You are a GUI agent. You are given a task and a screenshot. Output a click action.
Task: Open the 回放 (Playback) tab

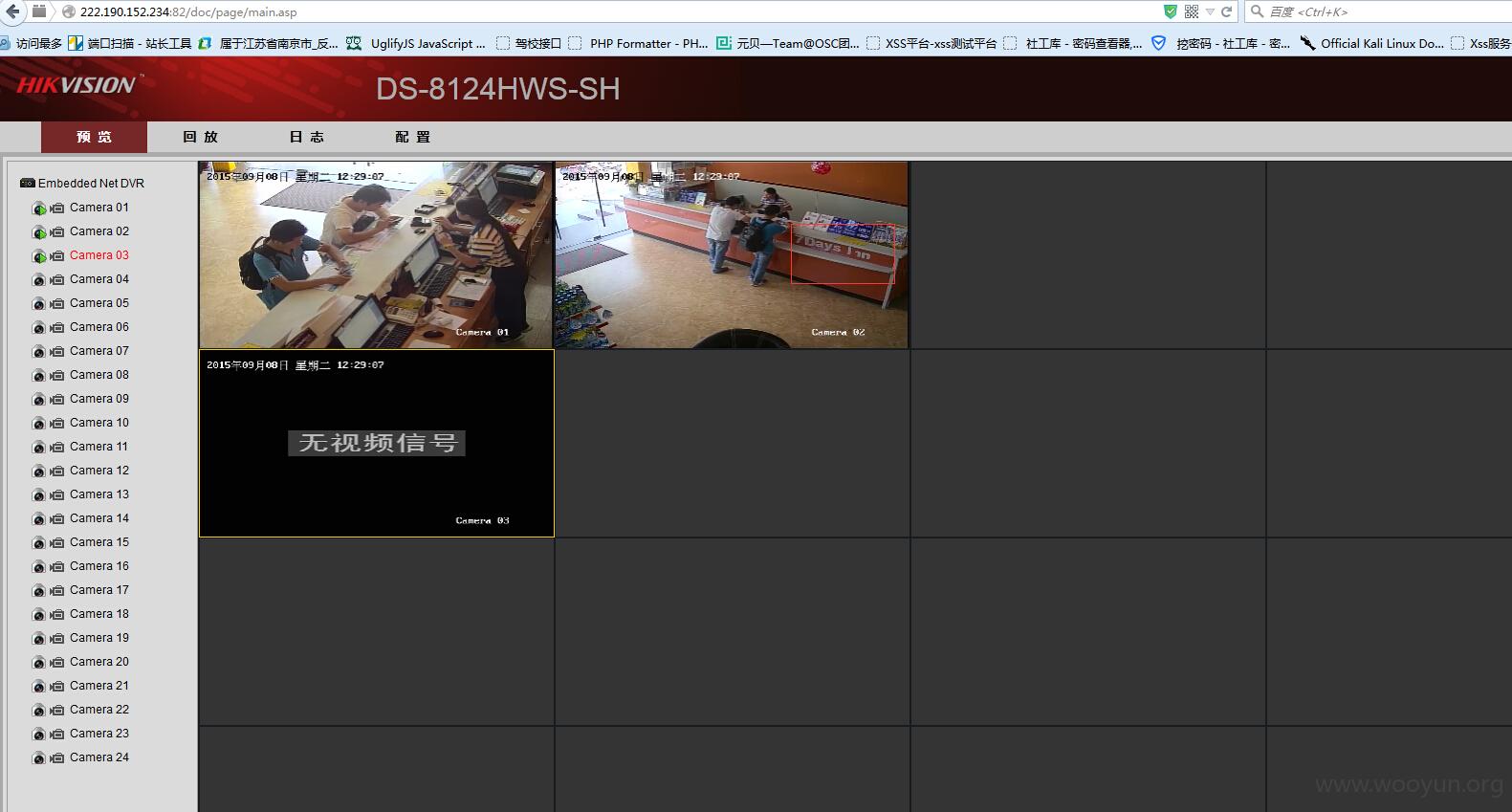tap(201, 137)
